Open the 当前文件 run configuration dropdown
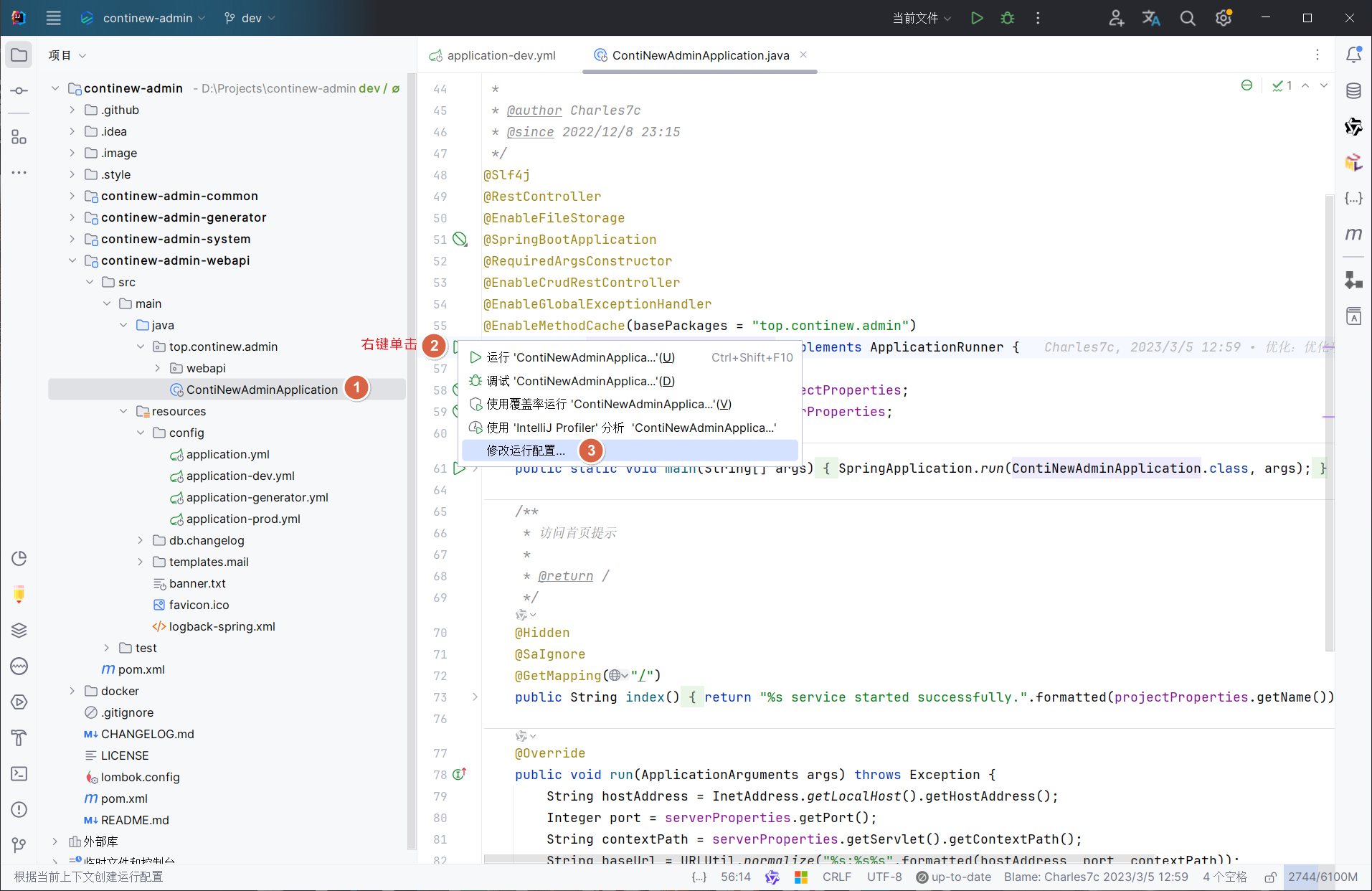This screenshot has width=1372, height=891. tap(921, 18)
